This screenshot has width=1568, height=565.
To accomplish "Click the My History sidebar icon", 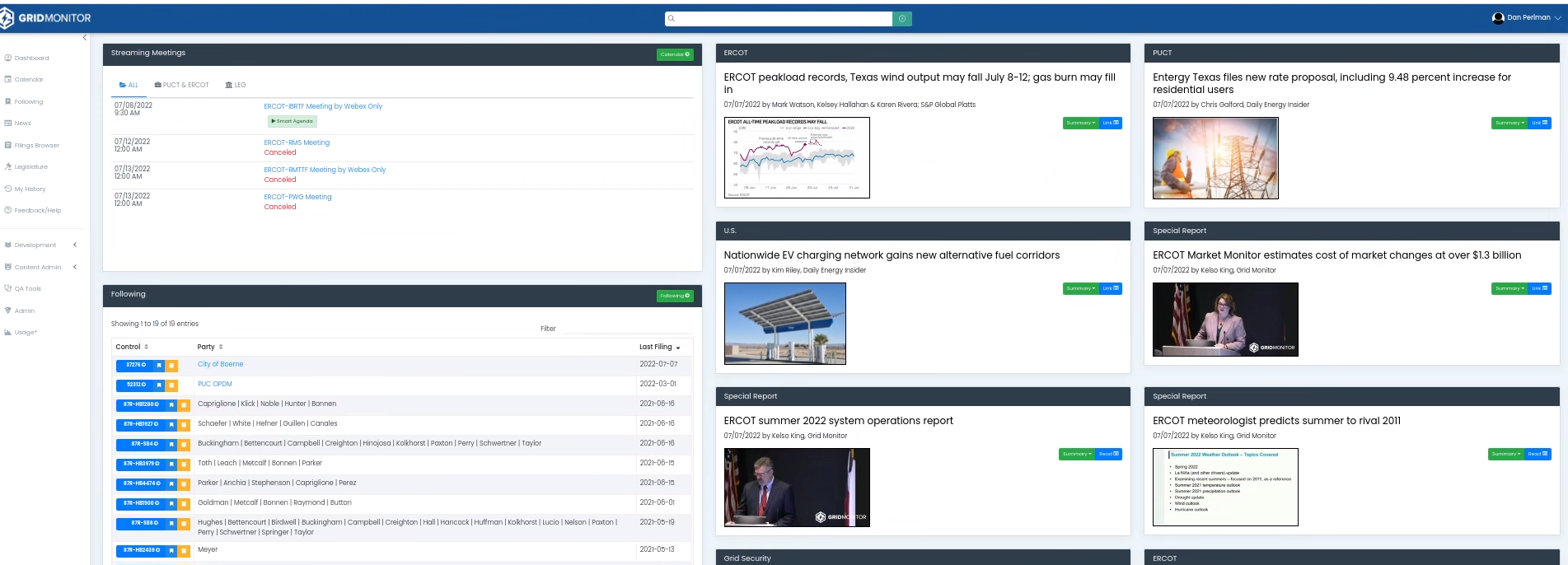I will click(7, 189).
